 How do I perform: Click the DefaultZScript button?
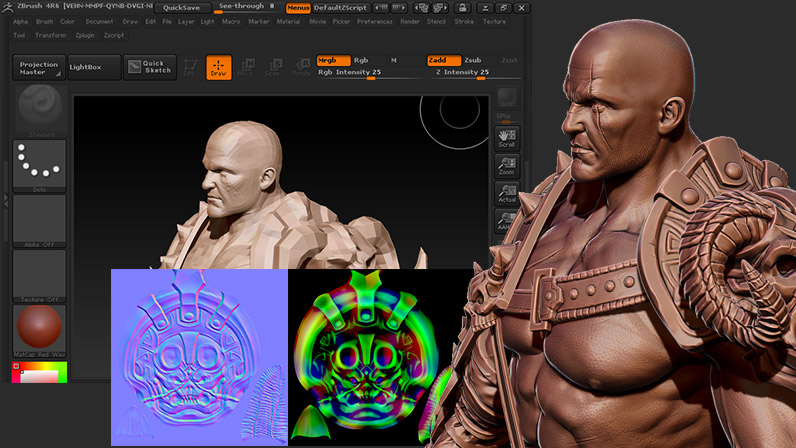(341, 8)
